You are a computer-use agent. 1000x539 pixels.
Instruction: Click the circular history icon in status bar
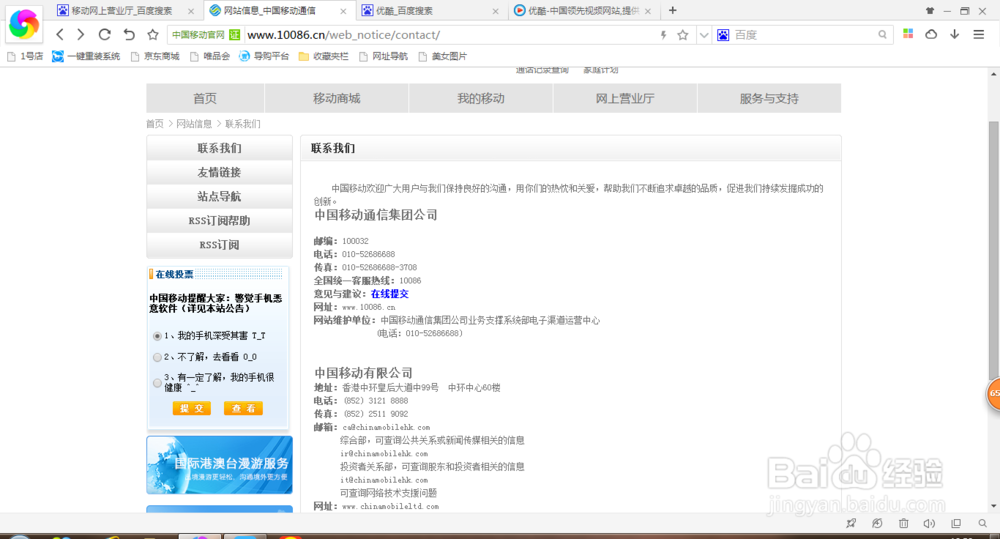[x=877, y=523]
